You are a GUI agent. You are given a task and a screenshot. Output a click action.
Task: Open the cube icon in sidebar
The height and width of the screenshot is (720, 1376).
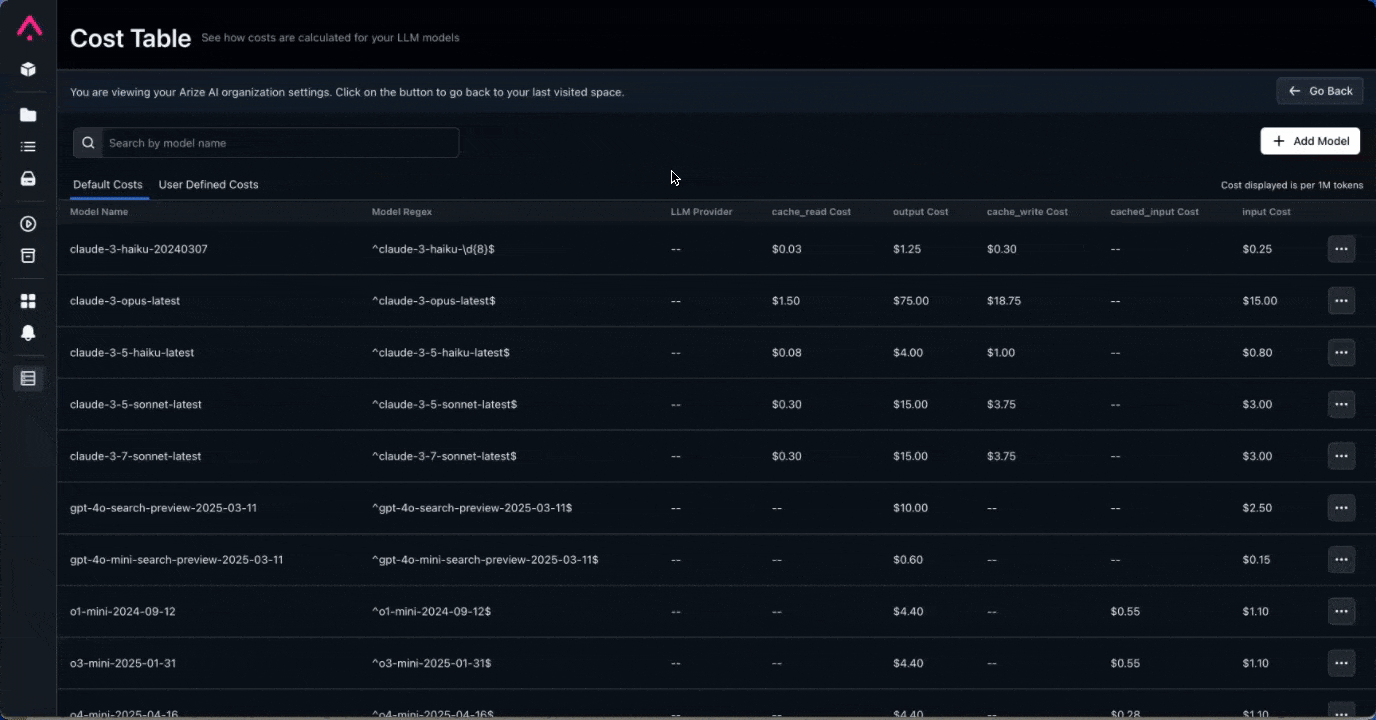click(x=28, y=69)
